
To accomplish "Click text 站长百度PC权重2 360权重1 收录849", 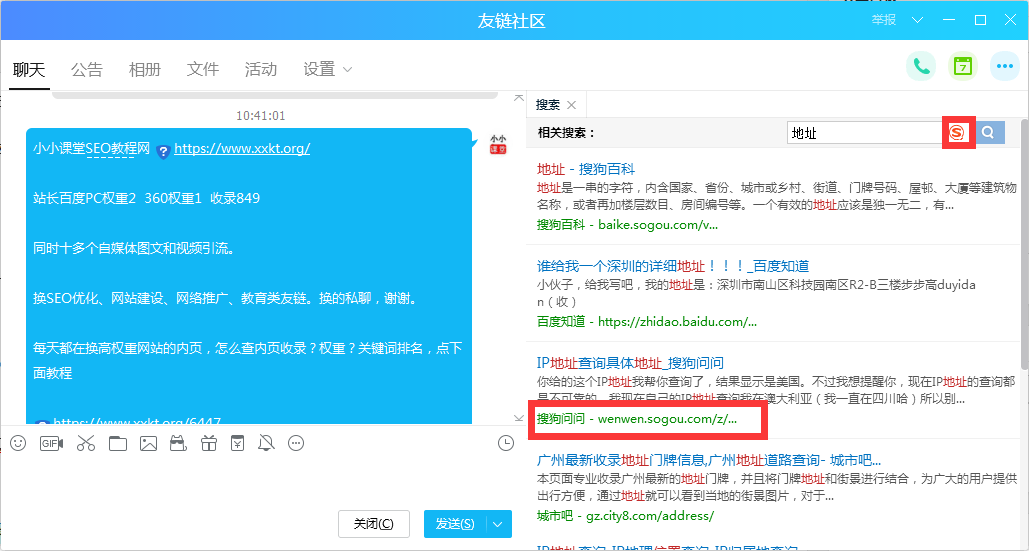I will 146,198.
